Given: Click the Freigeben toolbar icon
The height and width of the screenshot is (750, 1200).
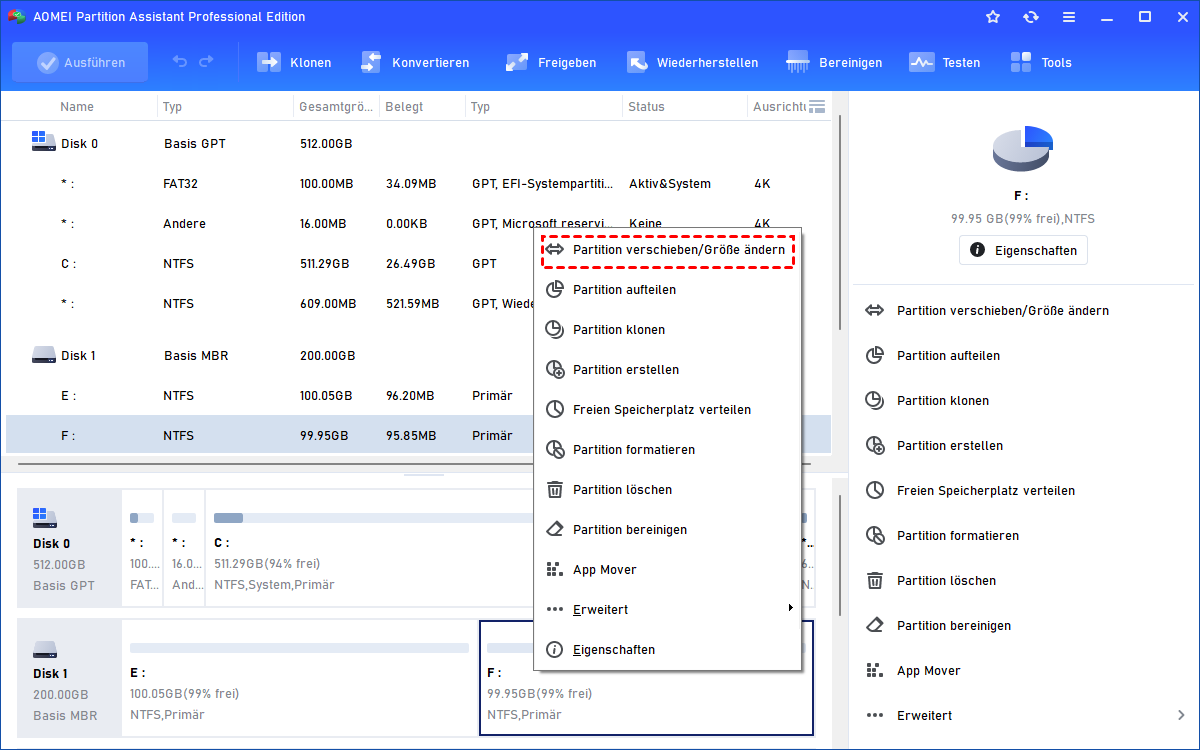Looking at the screenshot, I should tap(517, 62).
